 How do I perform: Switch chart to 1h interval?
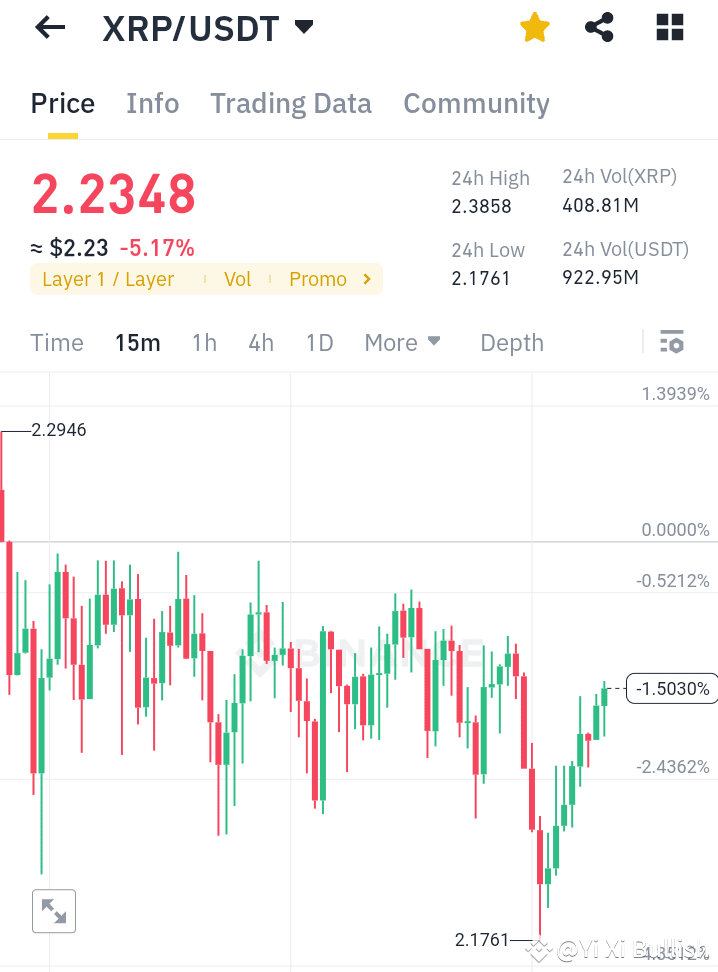(x=204, y=342)
